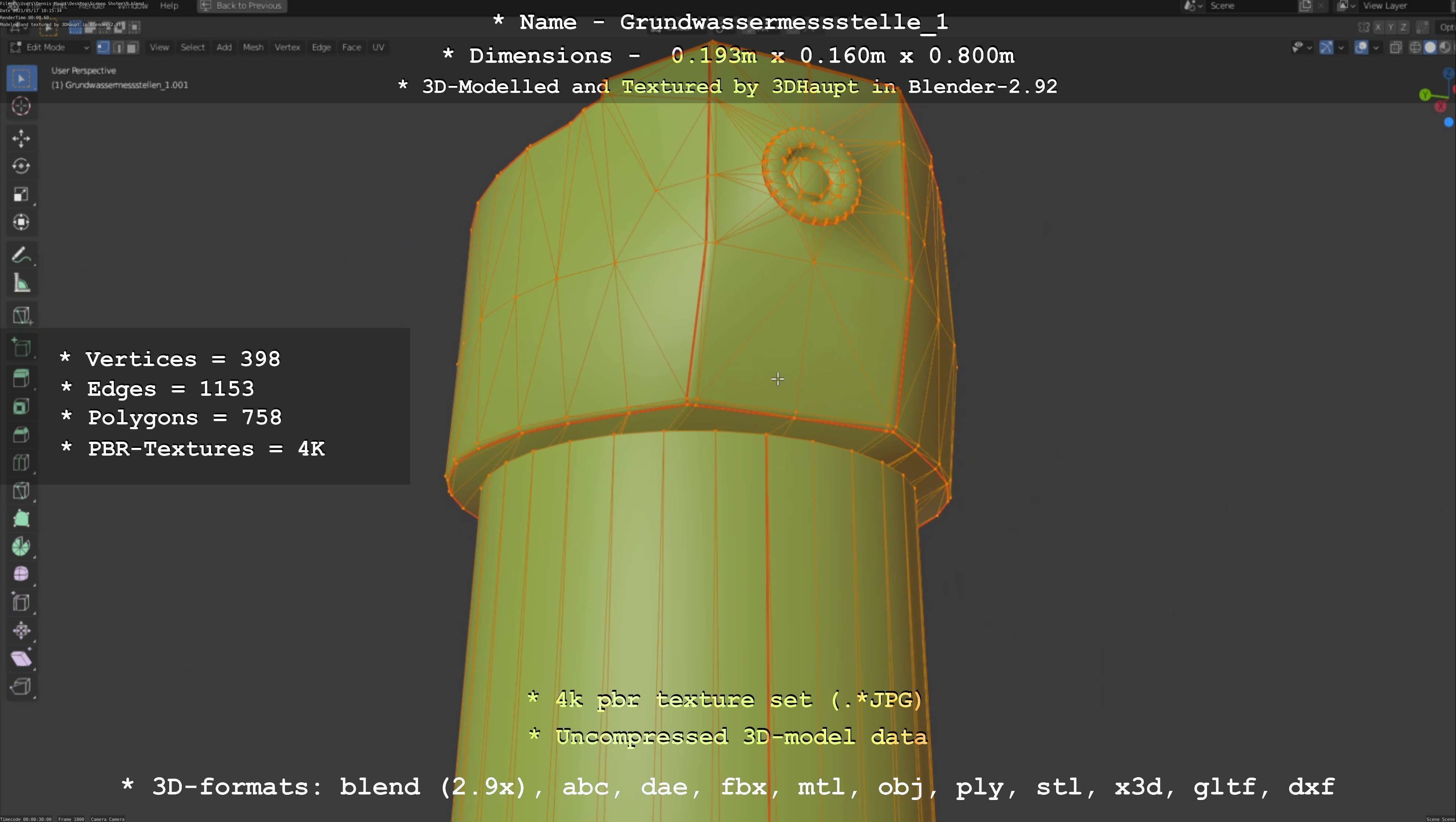The width and height of the screenshot is (1456, 822).
Task: Toggle mirror X axis button
Action: (x=1378, y=27)
